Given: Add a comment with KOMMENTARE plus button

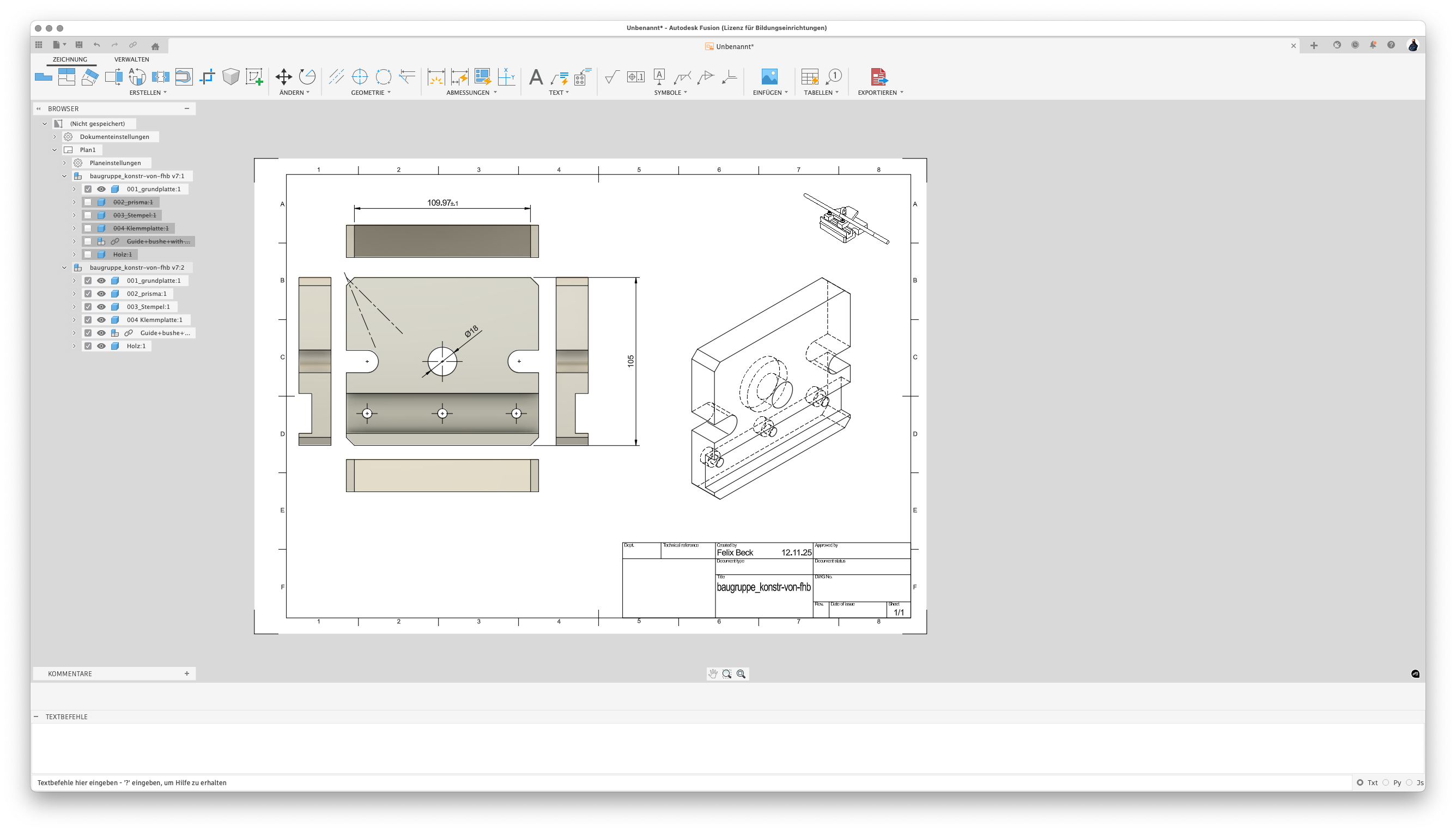Looking at the screenshot, I should (187, 673).
